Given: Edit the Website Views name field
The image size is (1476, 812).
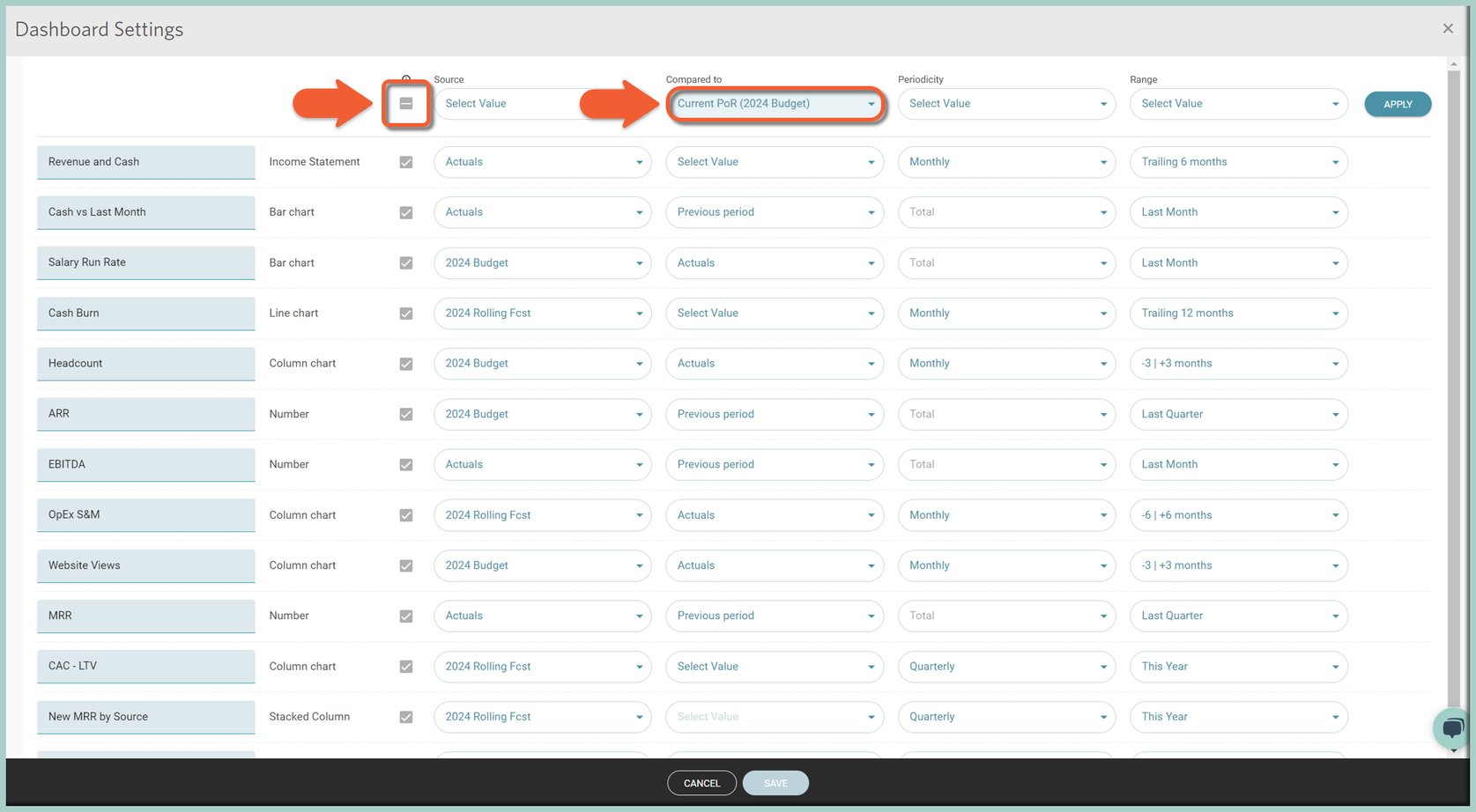Looking at the screenshot, I should 146,565.
